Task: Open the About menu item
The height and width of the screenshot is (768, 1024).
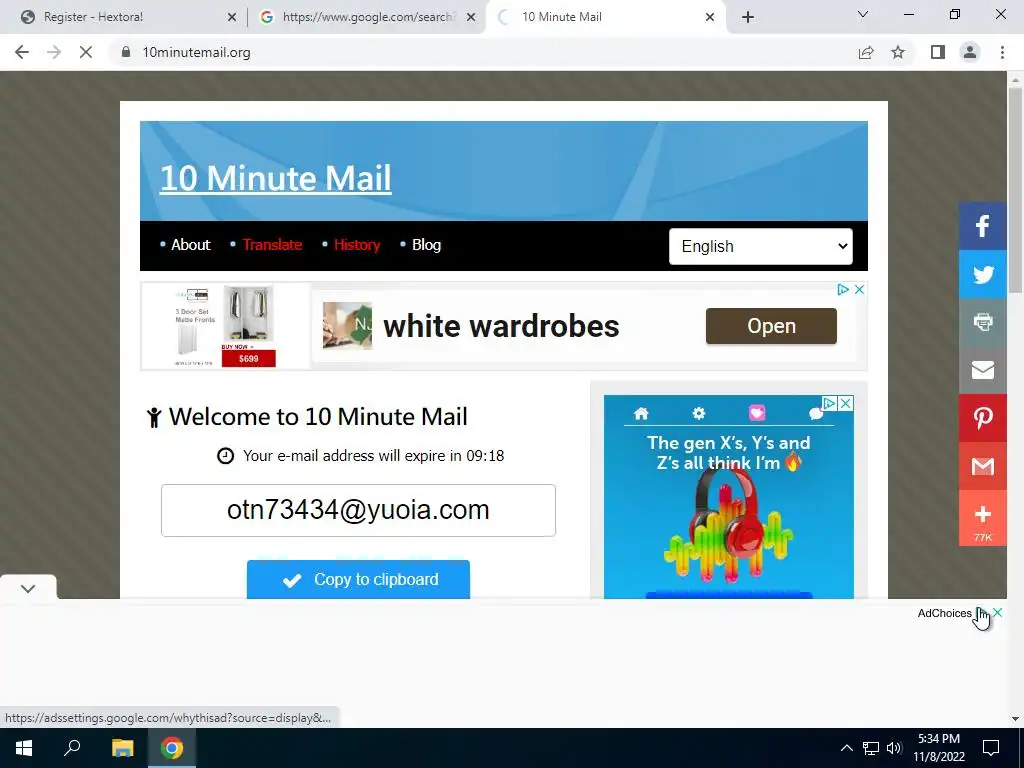Action: click(191, 245)
